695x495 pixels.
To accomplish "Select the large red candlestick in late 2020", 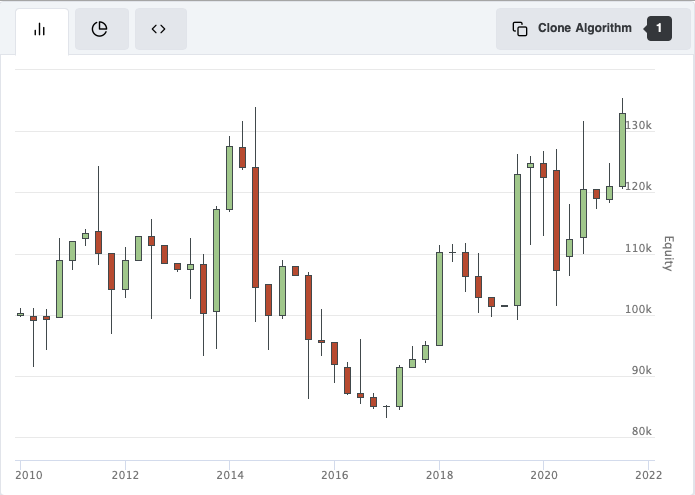I will 556,220.
